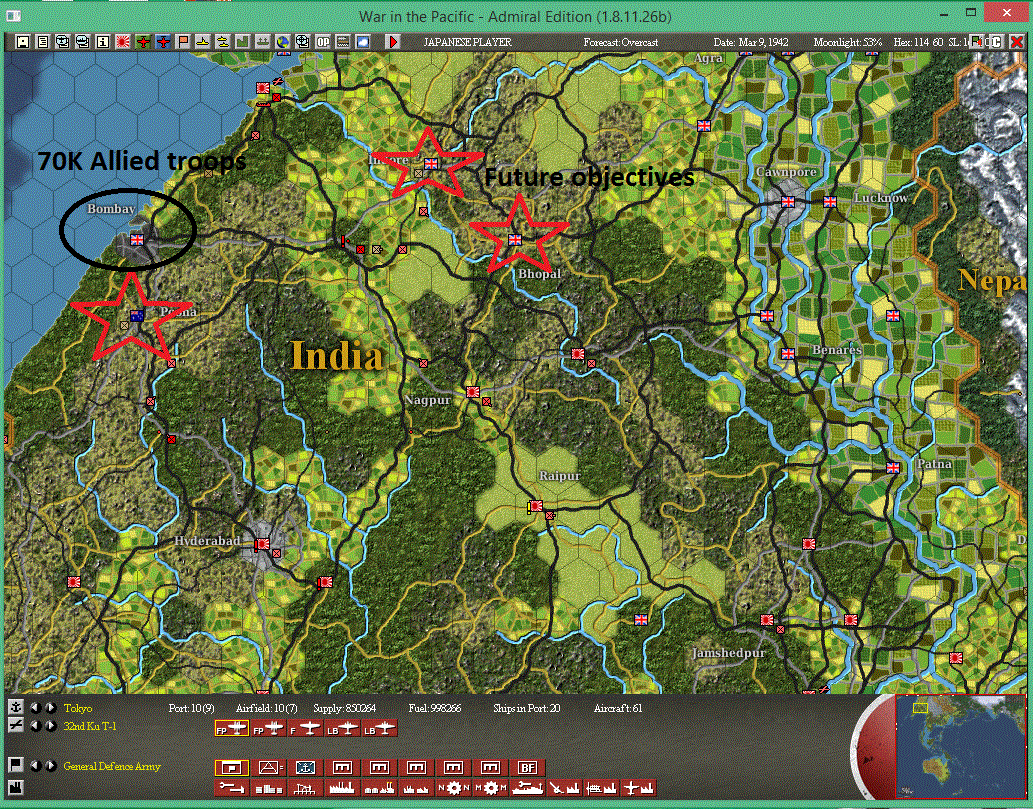Click red plane on blue background icon
This screenshot has width=1033, height=809.
pyautogui.click(x=163, y=42)
